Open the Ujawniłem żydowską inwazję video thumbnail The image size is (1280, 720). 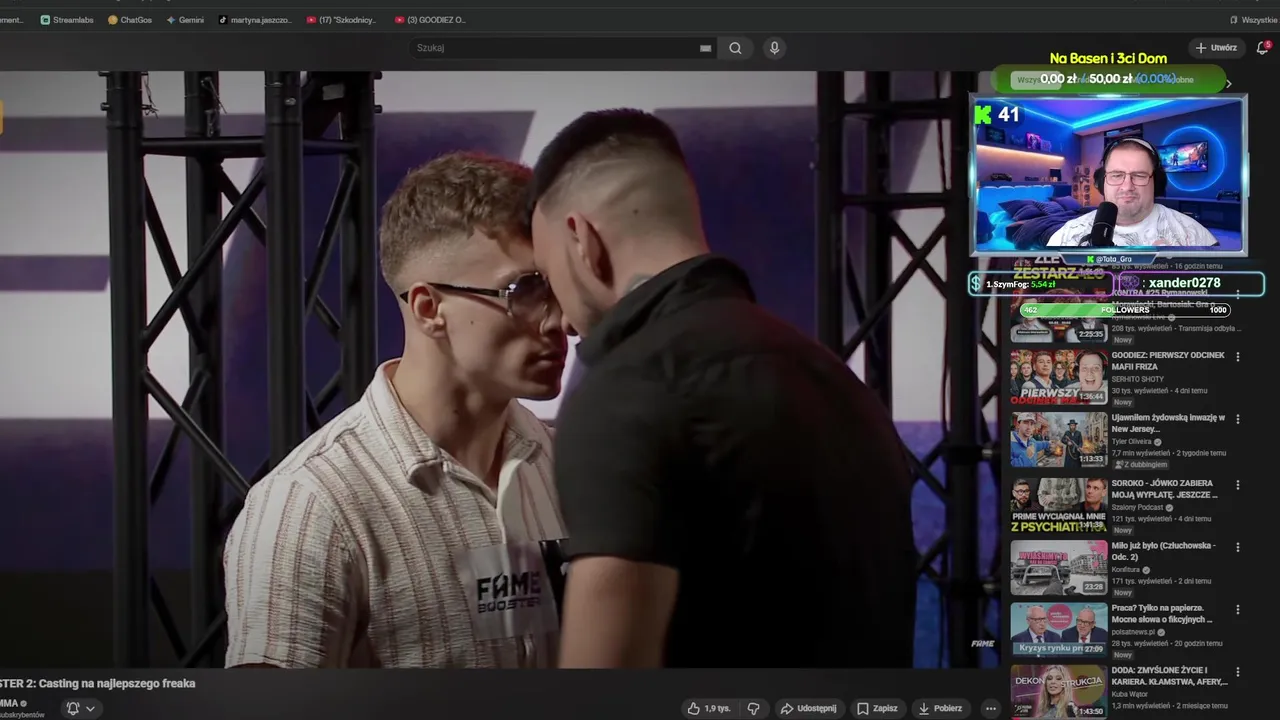tap(1058, 439)
